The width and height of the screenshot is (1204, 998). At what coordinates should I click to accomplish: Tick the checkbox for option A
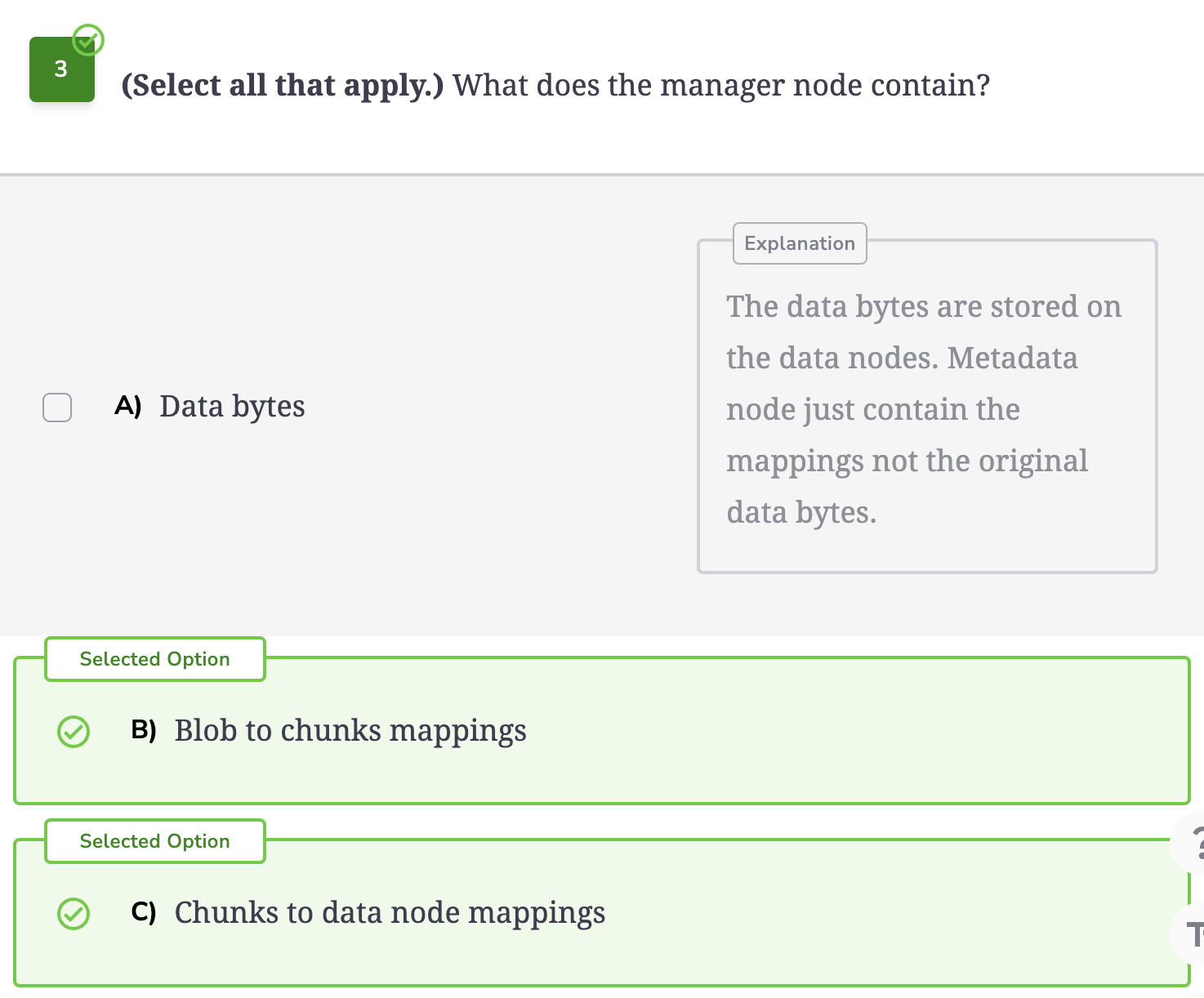point(57,407)
